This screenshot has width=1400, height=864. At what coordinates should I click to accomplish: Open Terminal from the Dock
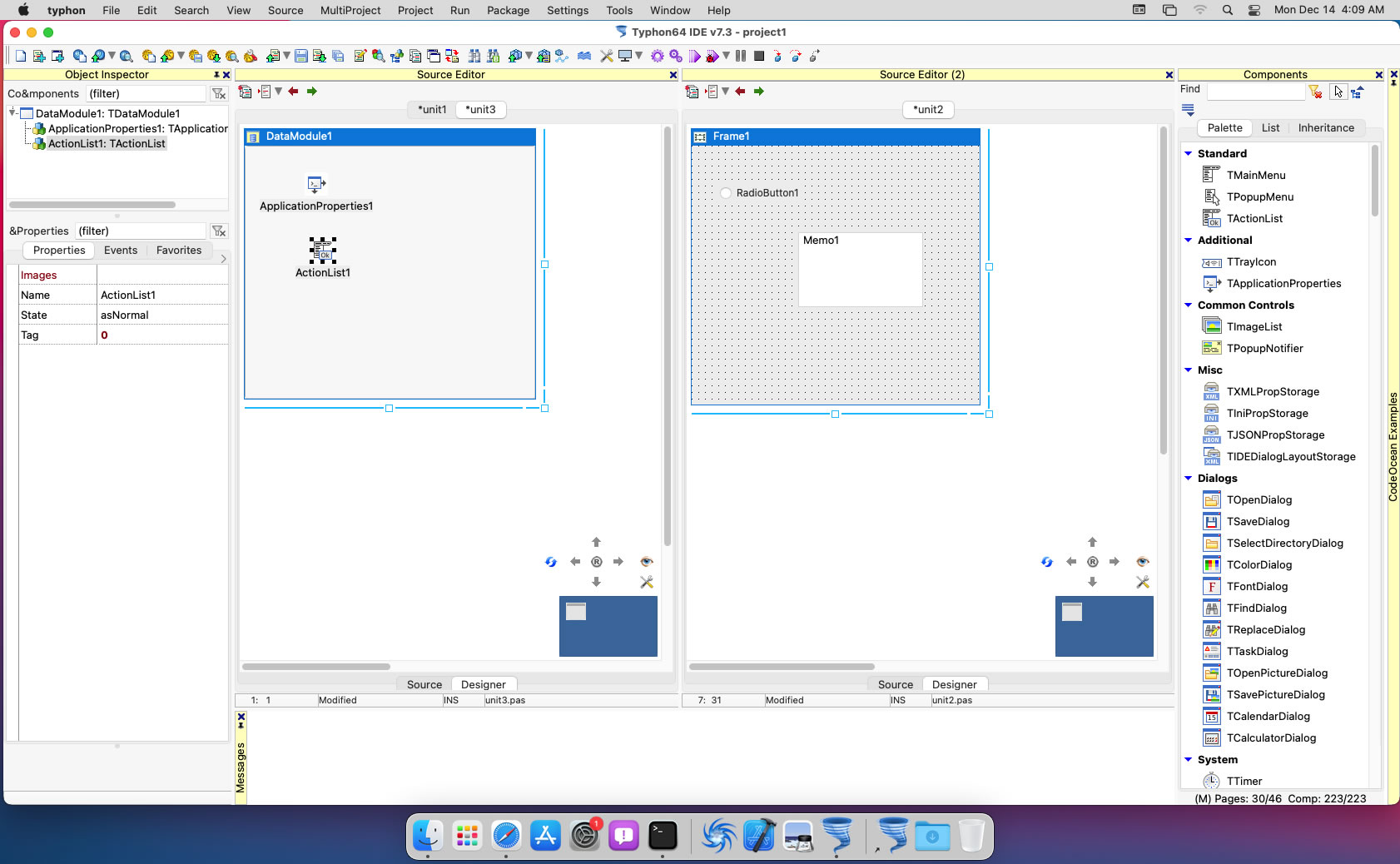(x=663, y=836)
